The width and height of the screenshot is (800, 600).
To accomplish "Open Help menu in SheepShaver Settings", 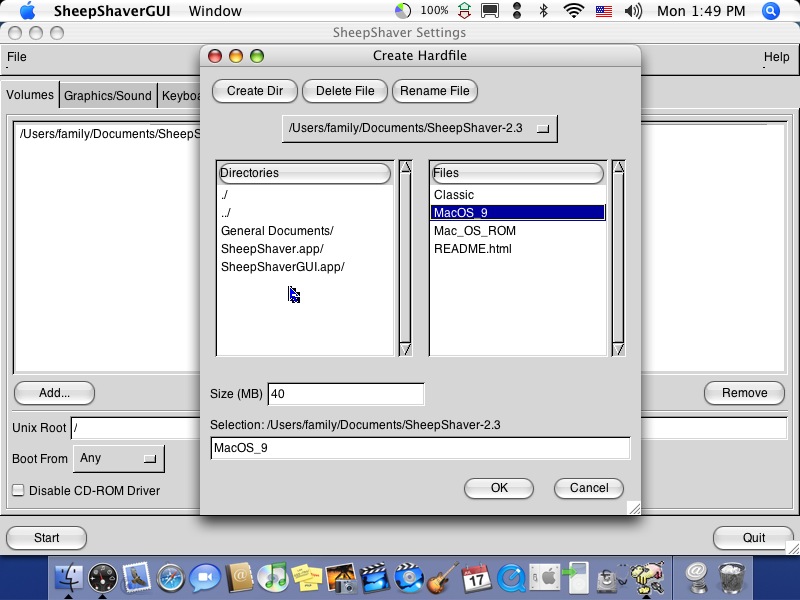I will click(776, 57).
